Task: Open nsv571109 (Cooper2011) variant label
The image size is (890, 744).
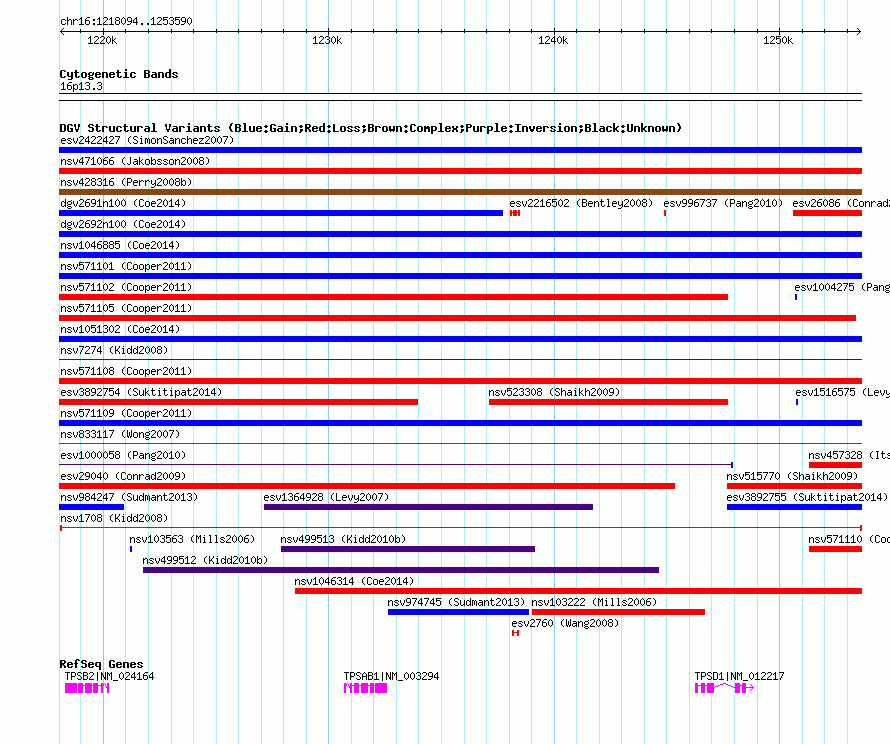Action: pos(126,413)
